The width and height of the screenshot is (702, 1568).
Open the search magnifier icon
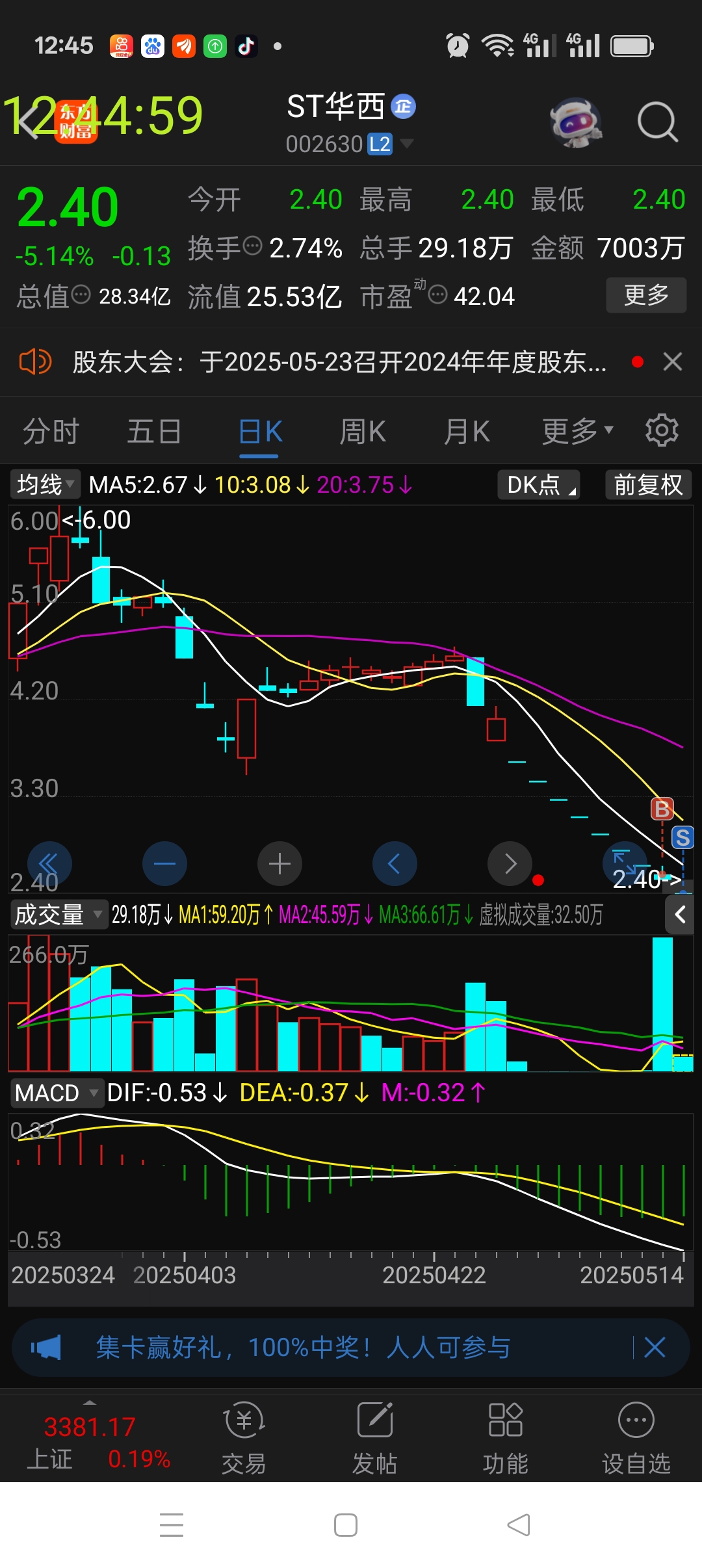click(x=658, y=122)
